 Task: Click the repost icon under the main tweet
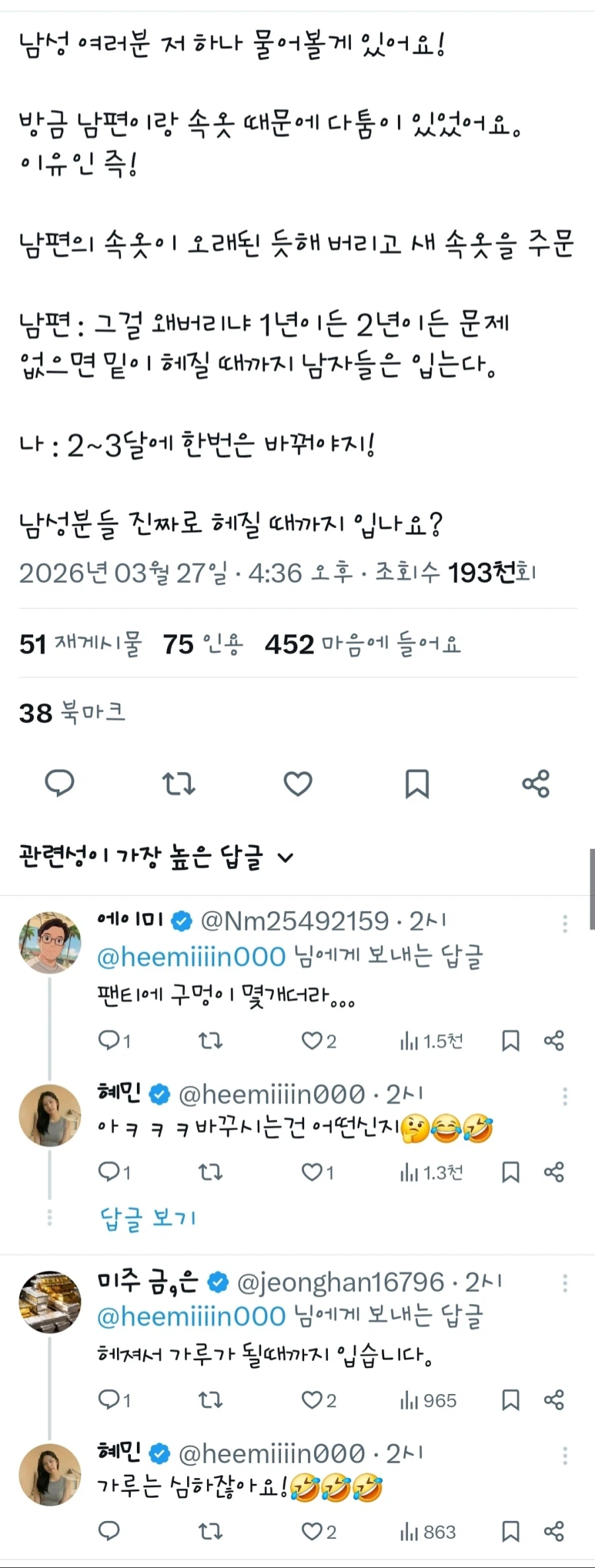click(179, 785)
